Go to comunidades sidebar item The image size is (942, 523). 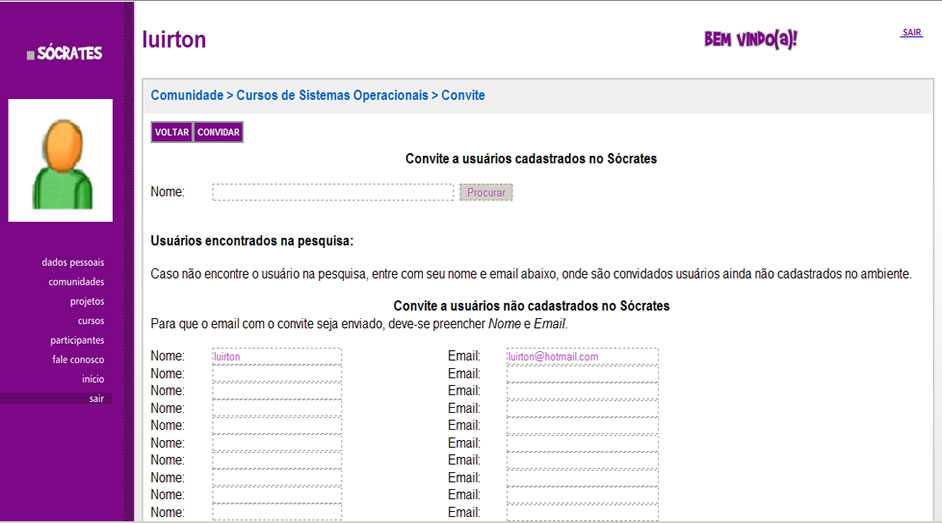point(76,282)
